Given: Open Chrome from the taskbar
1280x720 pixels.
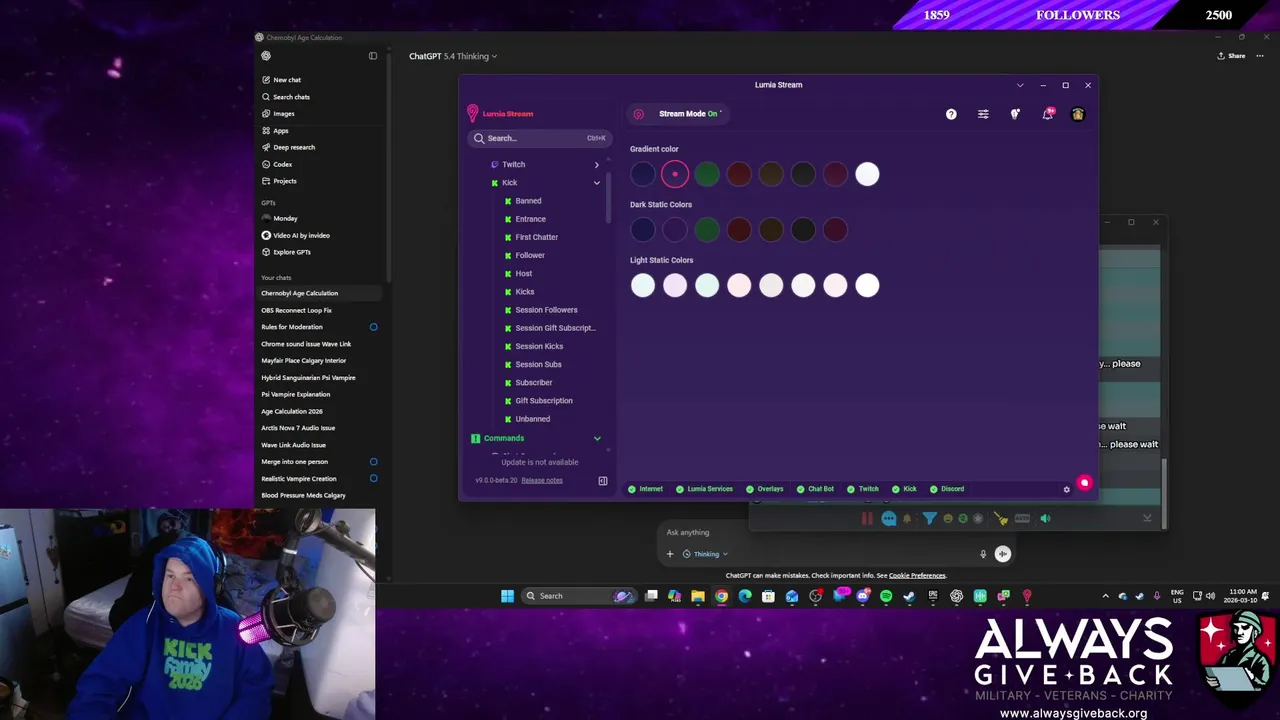Looking at the screenshot, I should click(x=721, y=596).
